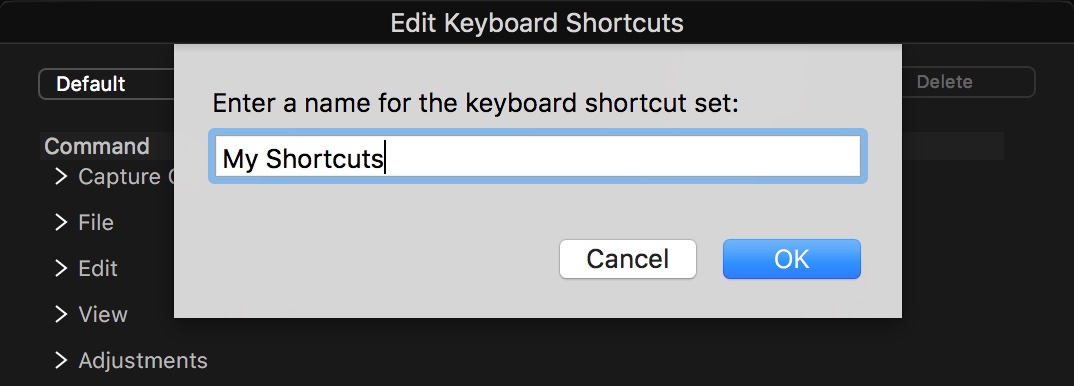1074x386 pixels.
Task: Select the File command group label
Action: pos(96,222)
